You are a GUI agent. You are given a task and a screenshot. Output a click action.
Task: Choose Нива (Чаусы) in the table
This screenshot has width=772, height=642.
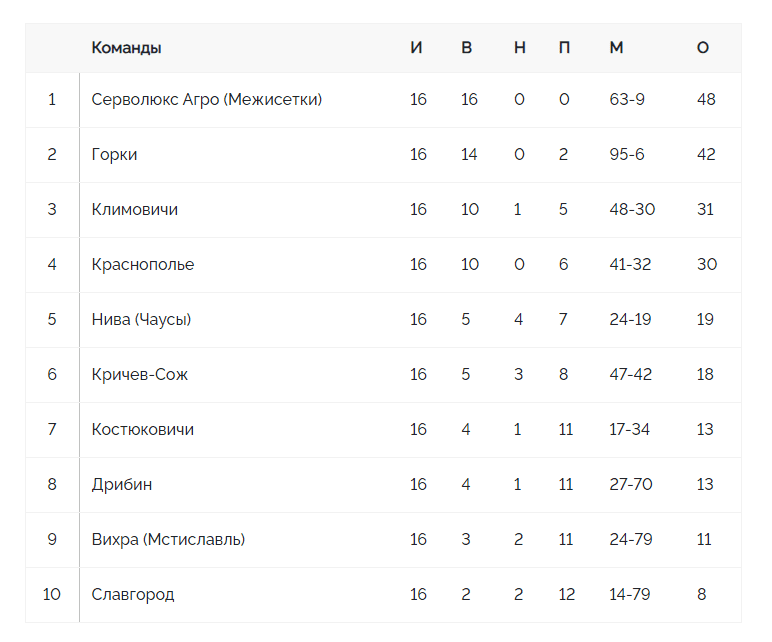[x=141, y=320]
